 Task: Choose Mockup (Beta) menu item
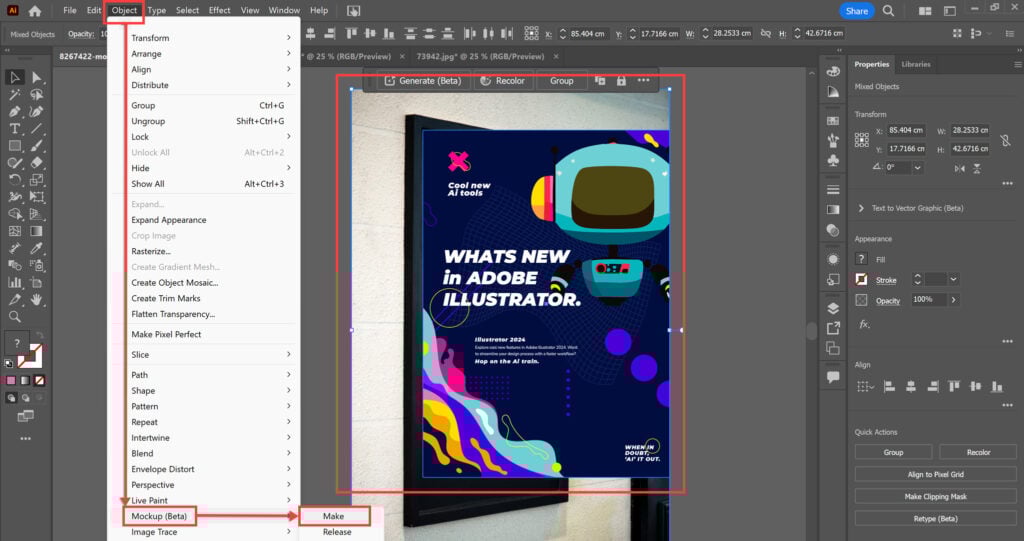(x=159, y=516)
